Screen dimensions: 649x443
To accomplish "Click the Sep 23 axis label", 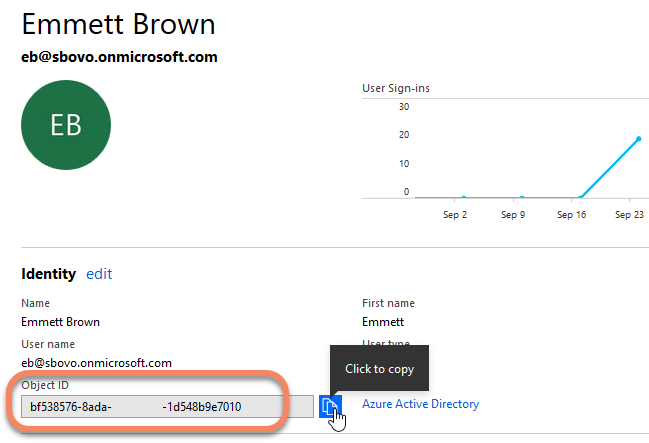I will (x=629, y=214).
